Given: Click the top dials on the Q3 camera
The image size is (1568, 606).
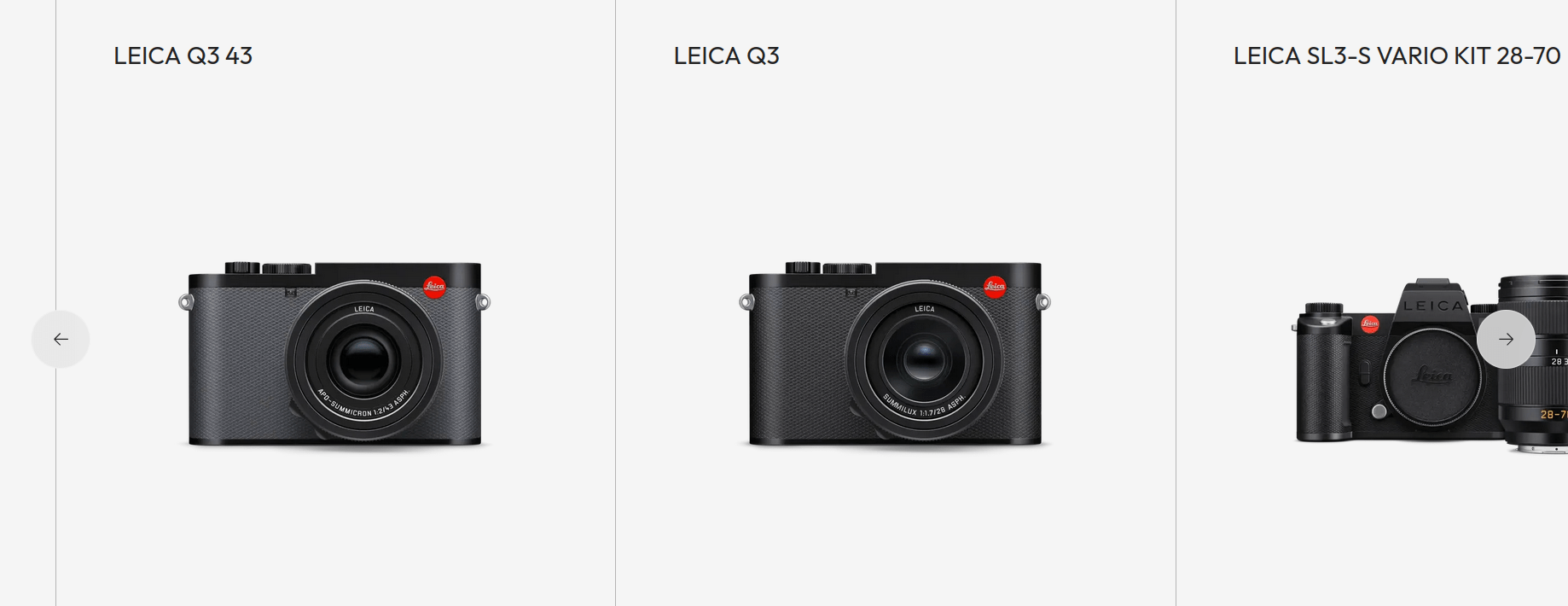Looking at the screenshot, I should tap(829, 268).
